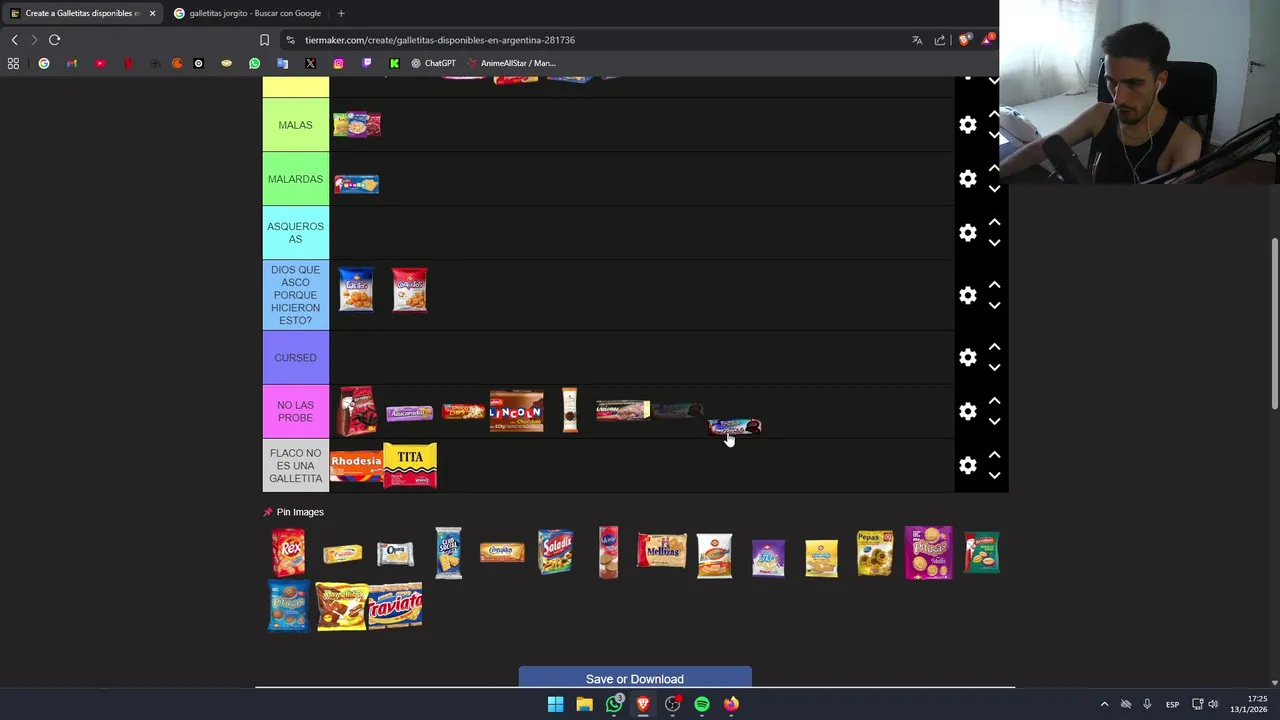
Task: Select the ASQUEROSAS tier label
Action: [x=295, y=233]
